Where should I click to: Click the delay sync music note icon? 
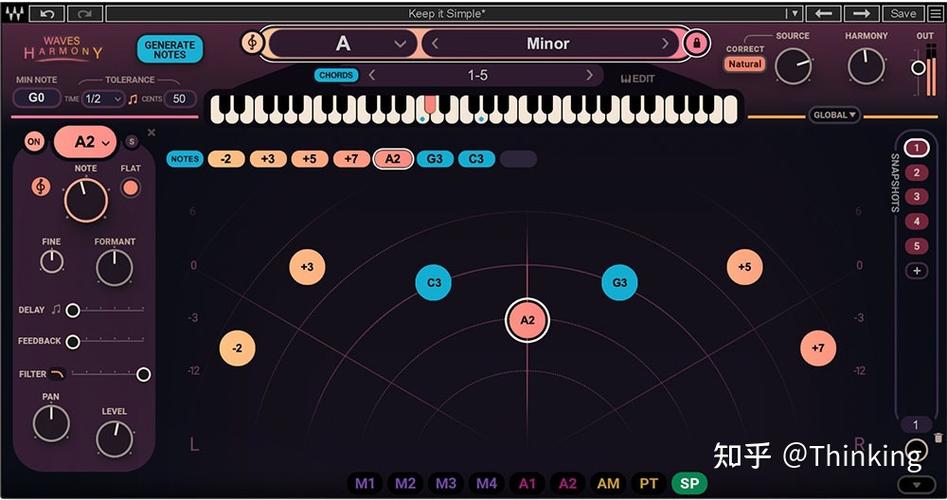click(x=56, y=310)
